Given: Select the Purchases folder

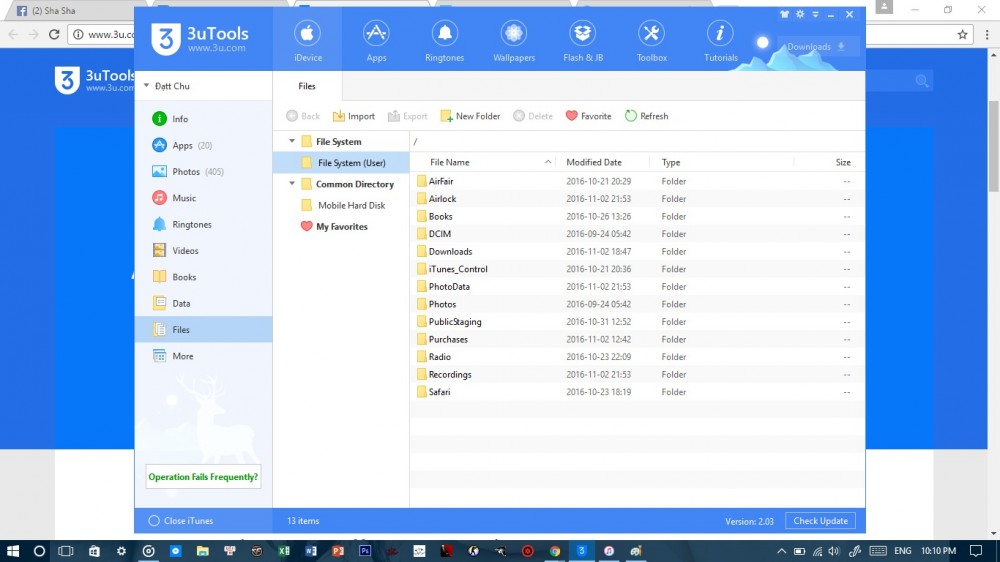Looking at the screenshot, I should pyautogui.click(x=637, y=339).
